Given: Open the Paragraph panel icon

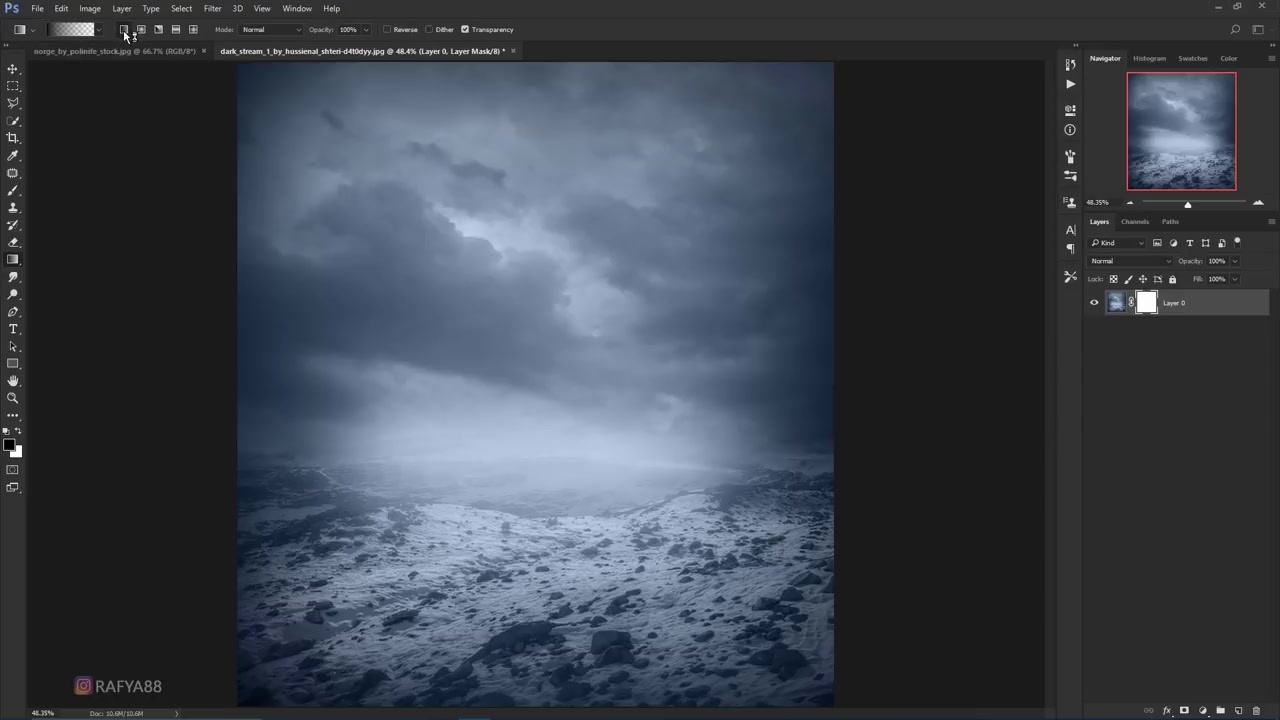Looking at the screenshot, I should pyautogui.click(x=1070, y=248).
